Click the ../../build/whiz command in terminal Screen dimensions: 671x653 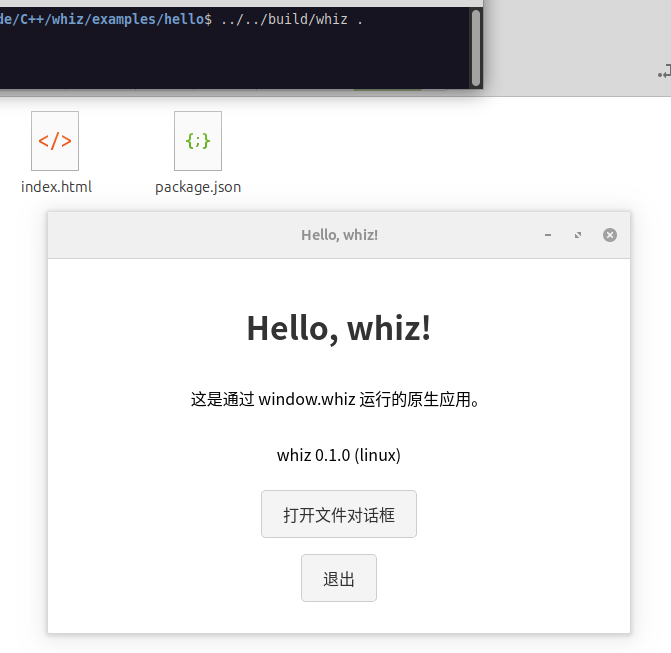[292, 19]
